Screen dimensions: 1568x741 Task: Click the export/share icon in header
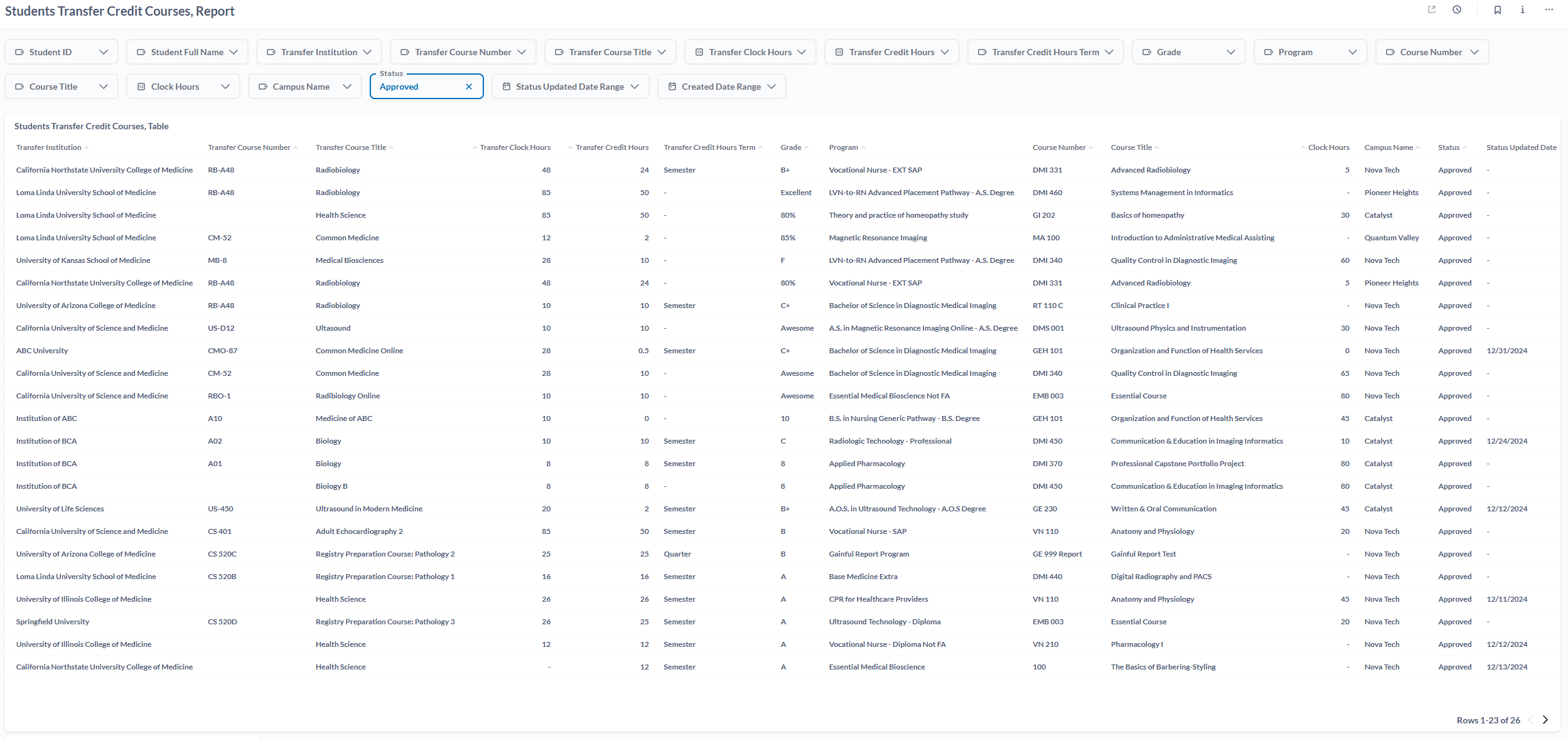point(1432,9)
